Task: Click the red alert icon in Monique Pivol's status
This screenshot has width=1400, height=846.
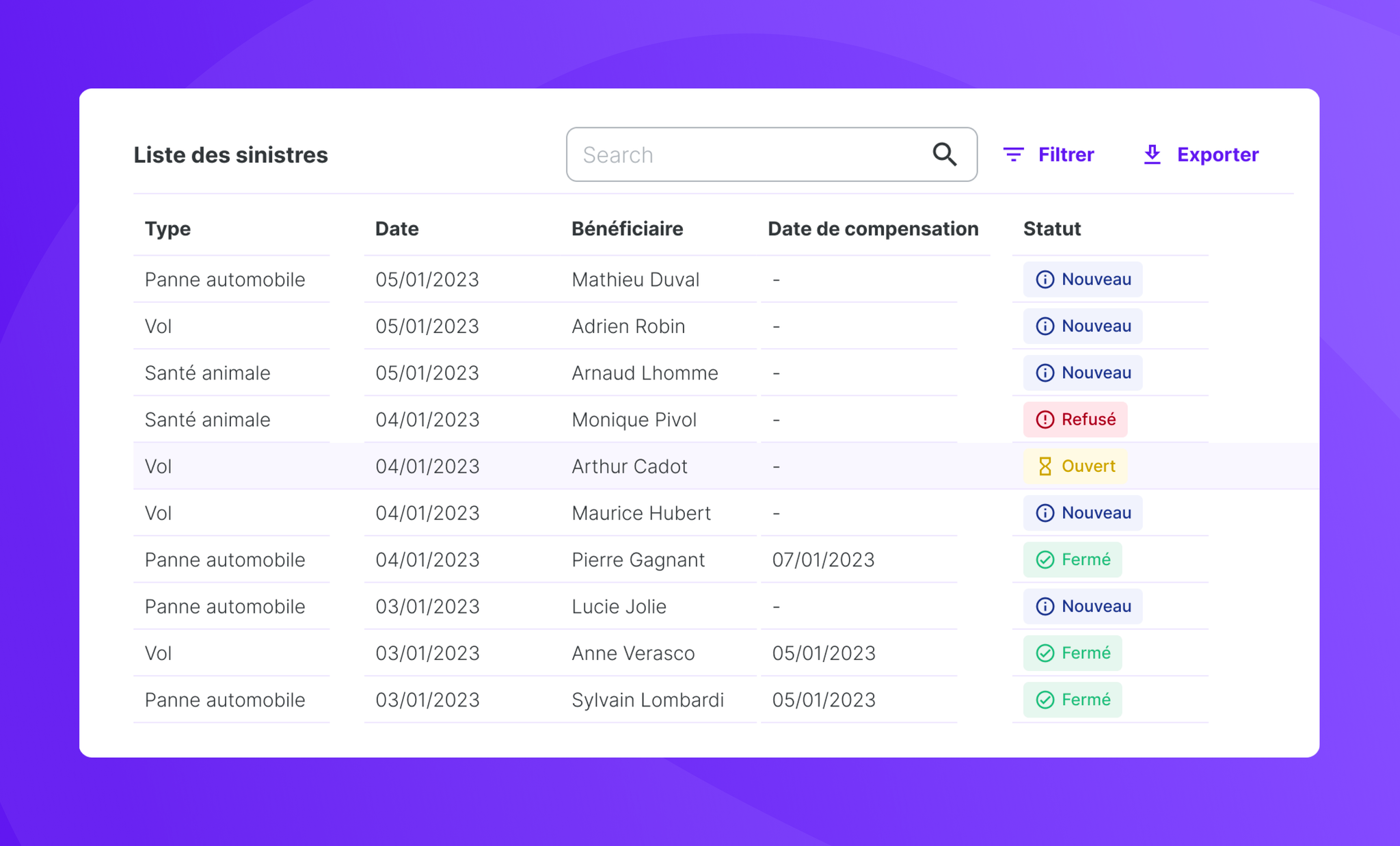Action: pos(1045,419)
